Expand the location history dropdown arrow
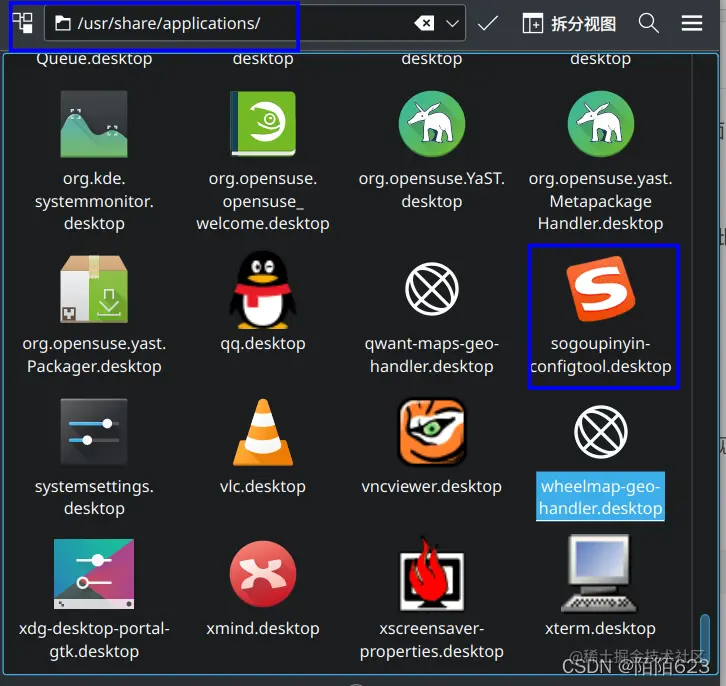 [x=452, y=23]
